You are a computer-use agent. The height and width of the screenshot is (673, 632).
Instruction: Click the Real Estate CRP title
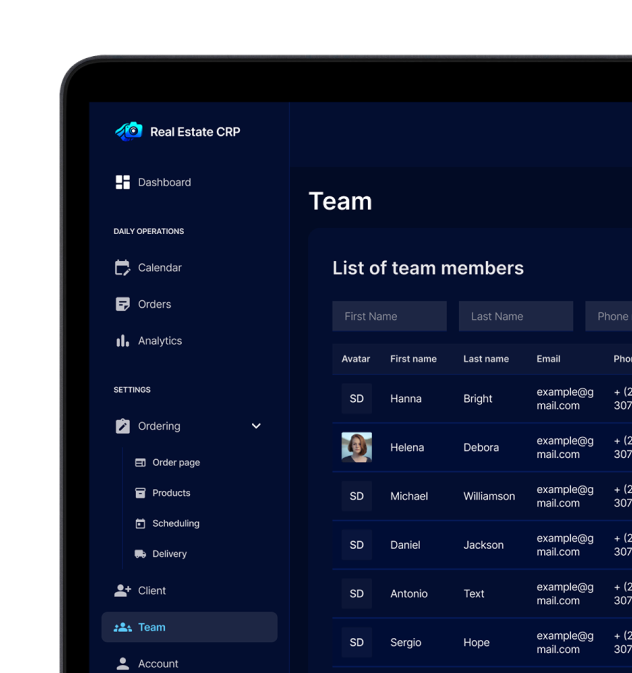coord(195,132)
